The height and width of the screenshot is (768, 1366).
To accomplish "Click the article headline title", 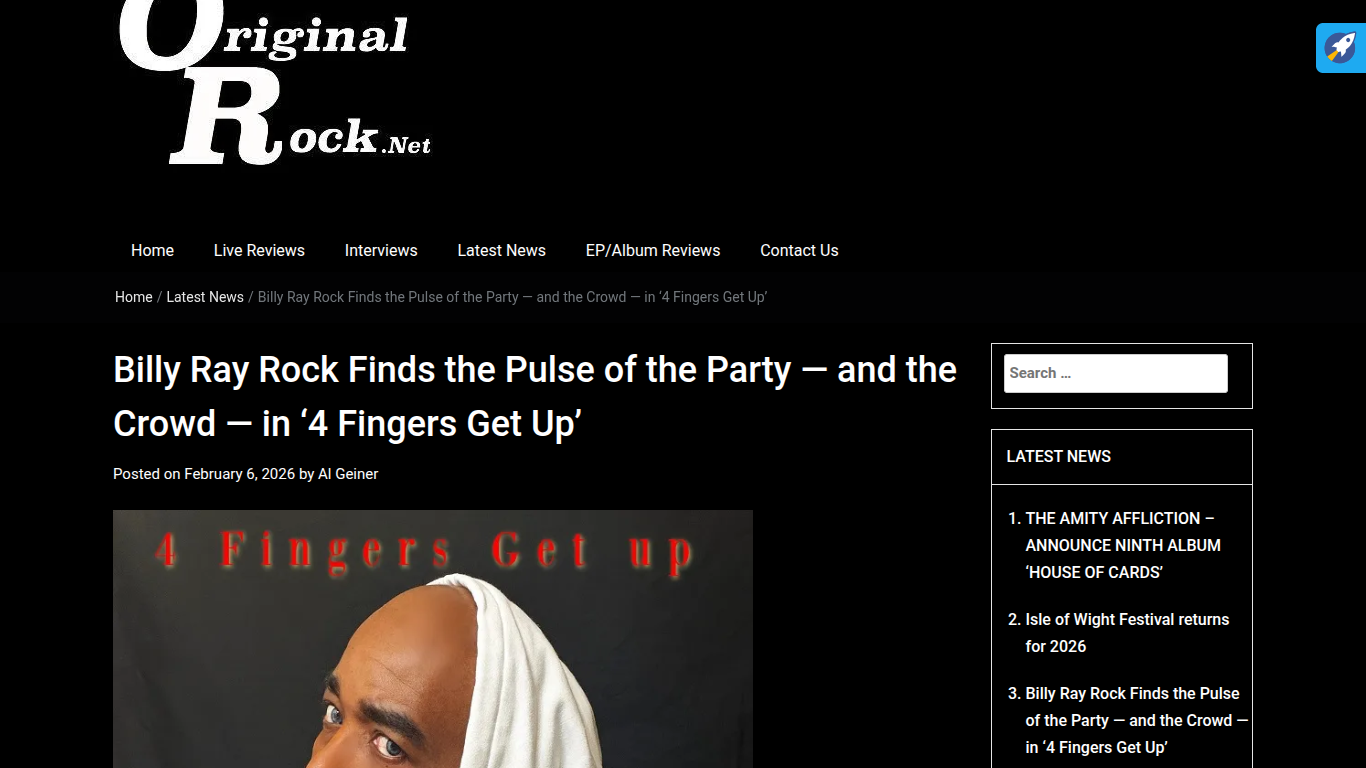I will pyautogui.click(x=535, y=397).
